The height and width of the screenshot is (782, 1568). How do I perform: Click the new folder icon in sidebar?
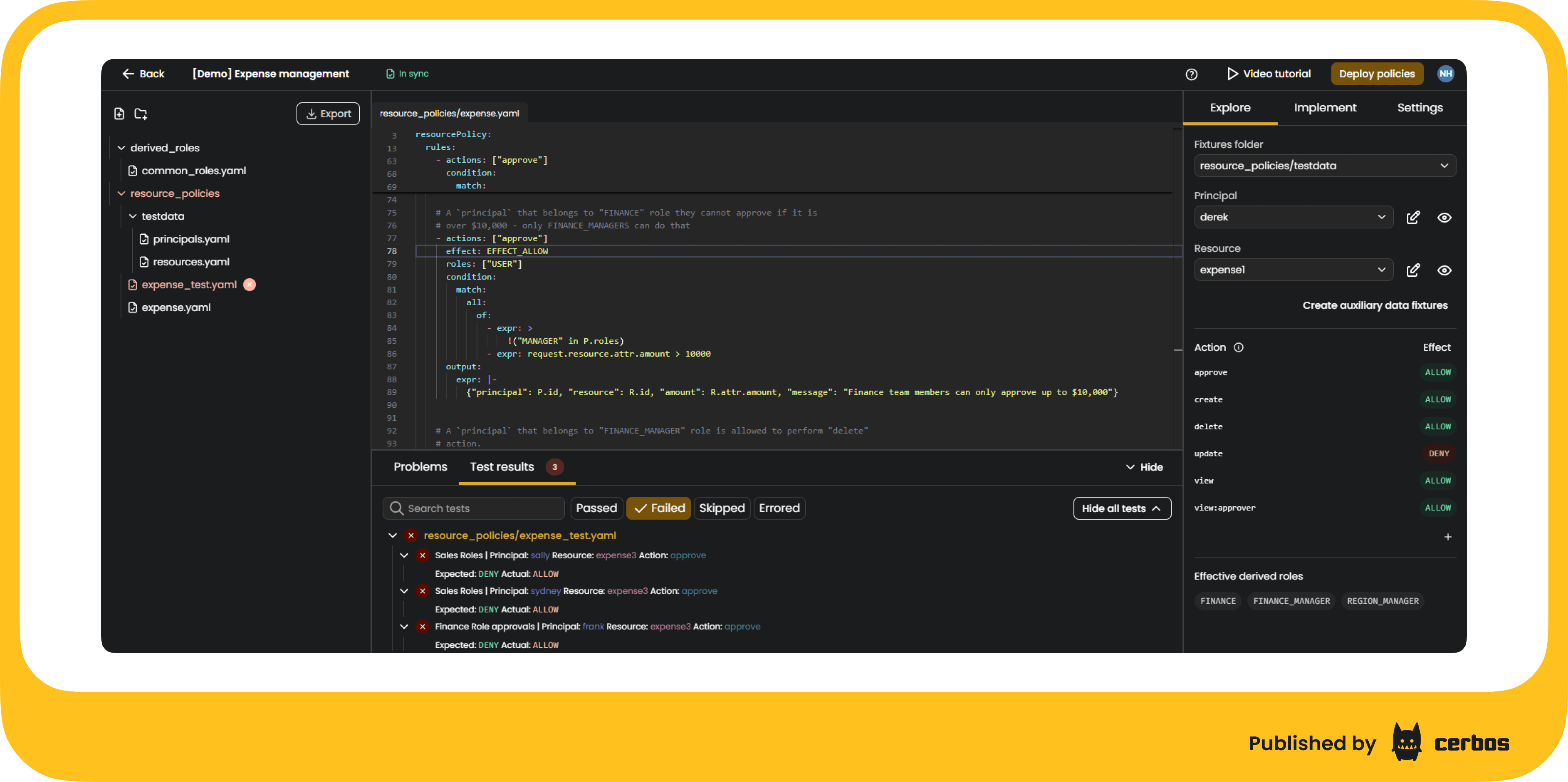[x=140, y=114]
